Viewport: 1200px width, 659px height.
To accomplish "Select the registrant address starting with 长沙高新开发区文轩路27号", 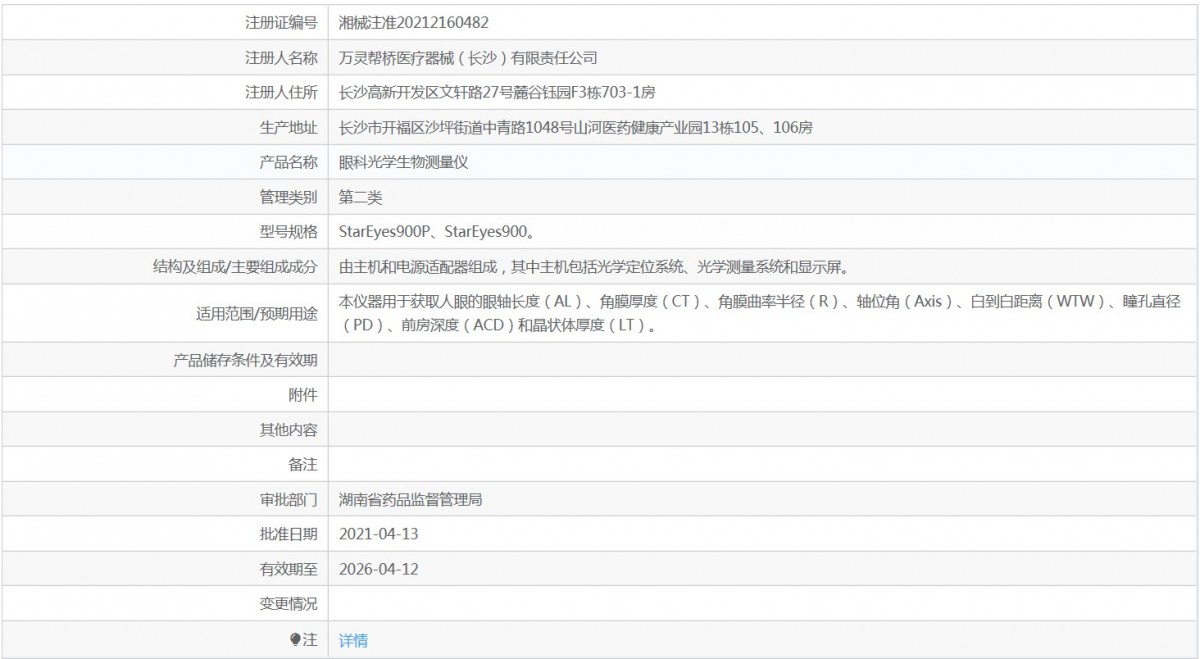I will pyautogui.click(x=497, y=92).
